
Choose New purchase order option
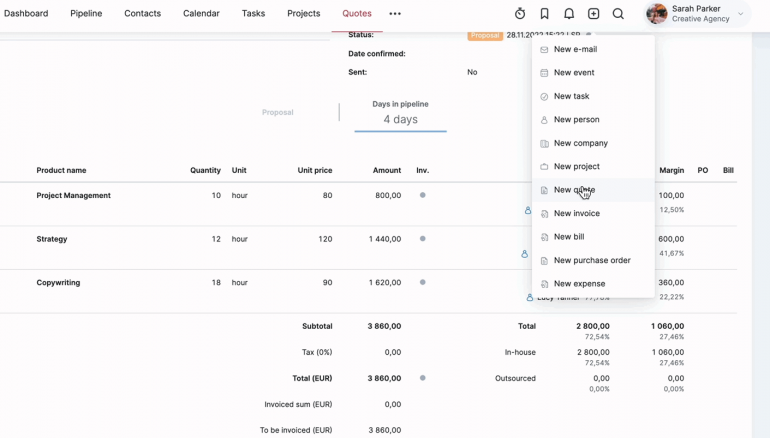(592, 260)
